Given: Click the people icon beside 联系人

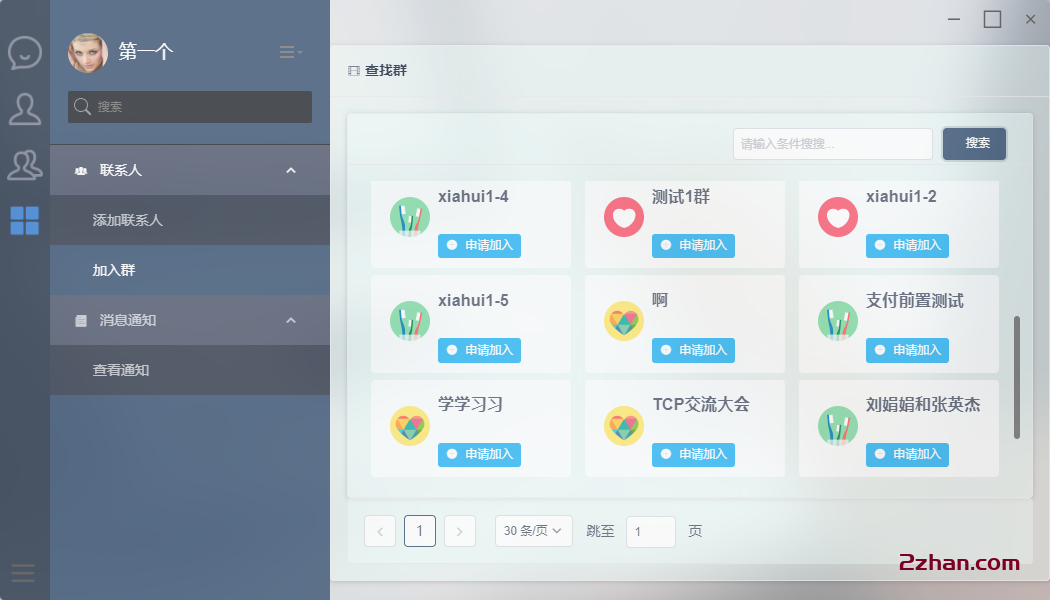Looking at the screenshot, I should [x=82, y=169].
